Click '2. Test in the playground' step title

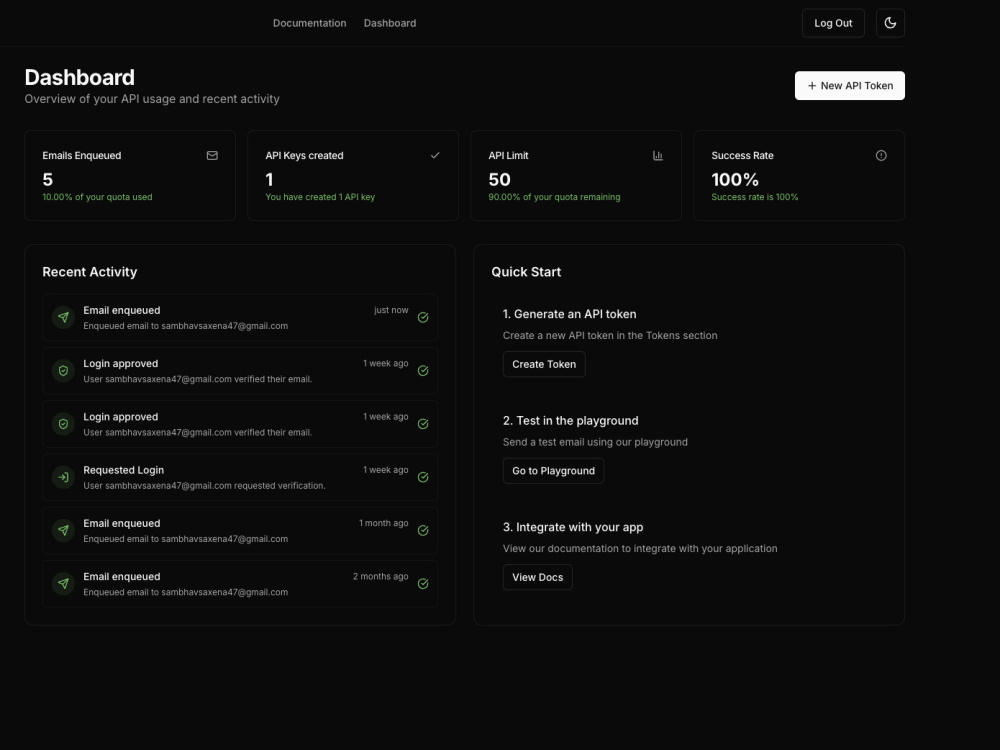coord(570,420)
